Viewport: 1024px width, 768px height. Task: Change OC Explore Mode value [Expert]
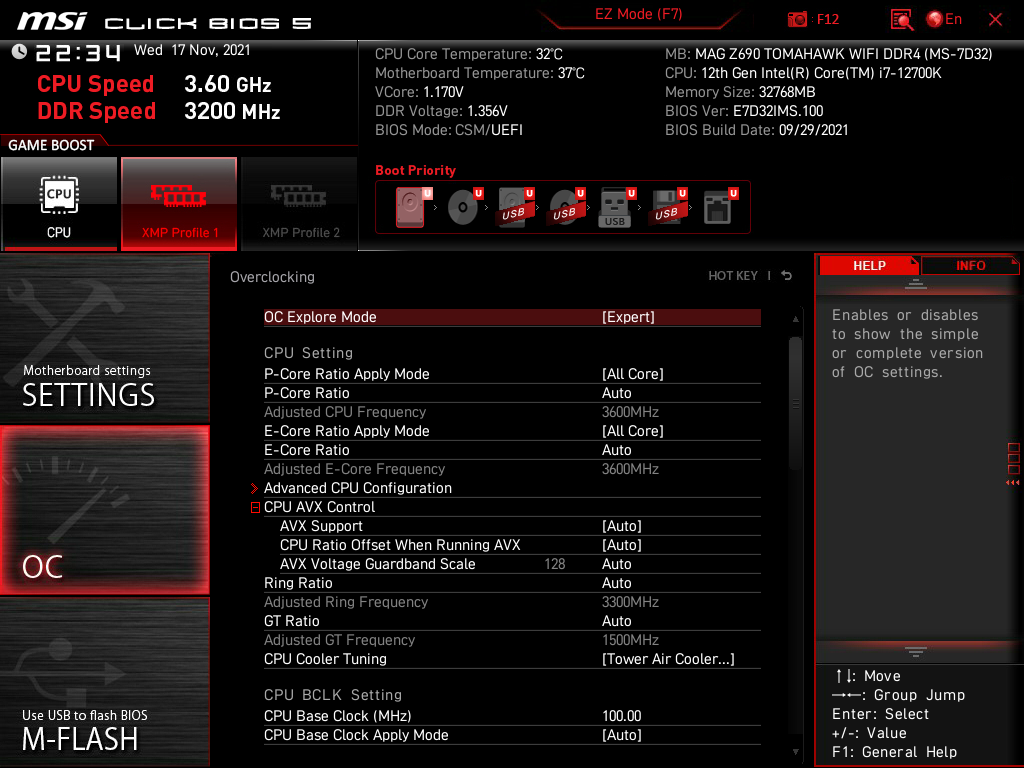[628, 317]
